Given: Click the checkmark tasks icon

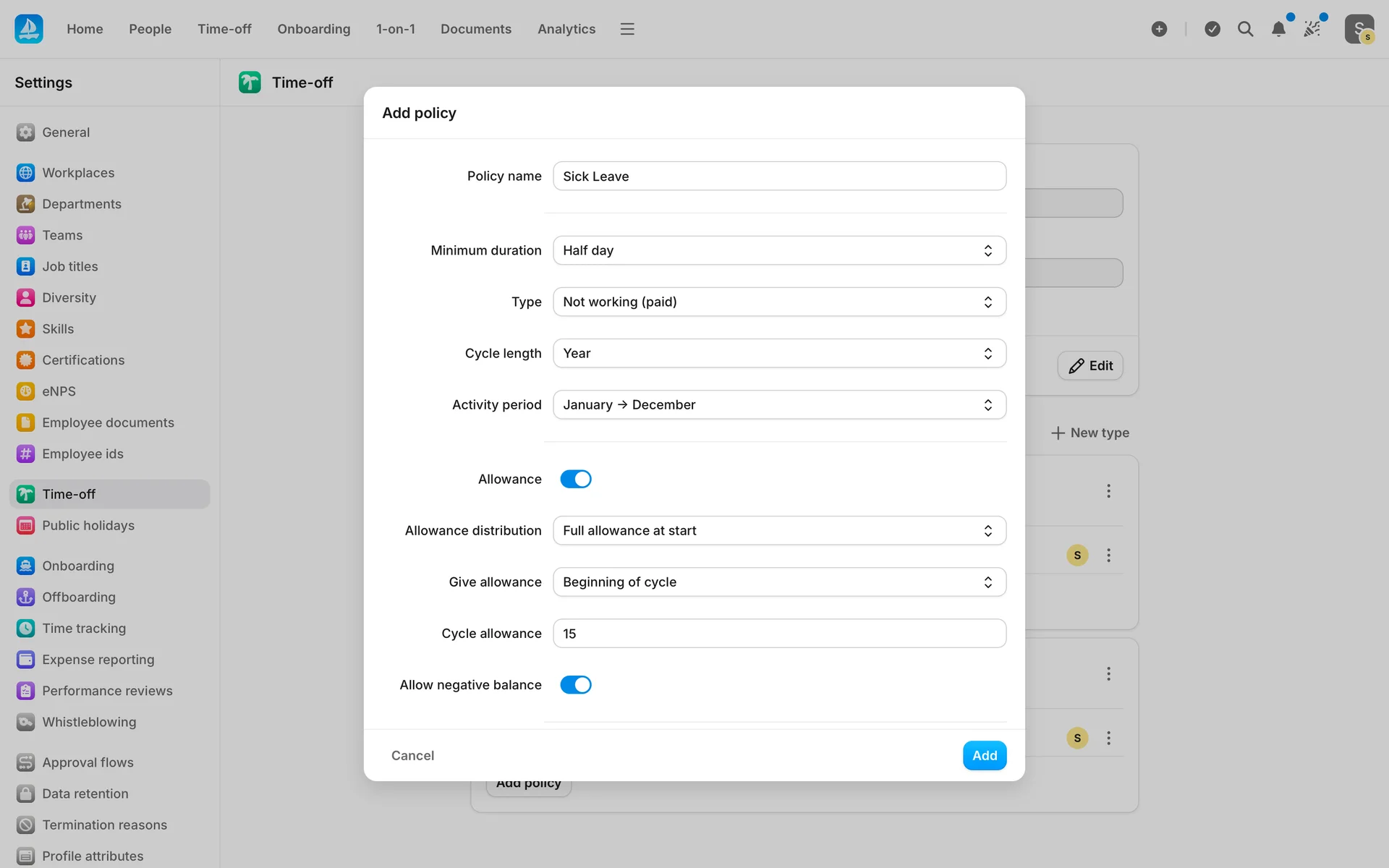Looking at the screenshot, I should (x=1212, y=29).
